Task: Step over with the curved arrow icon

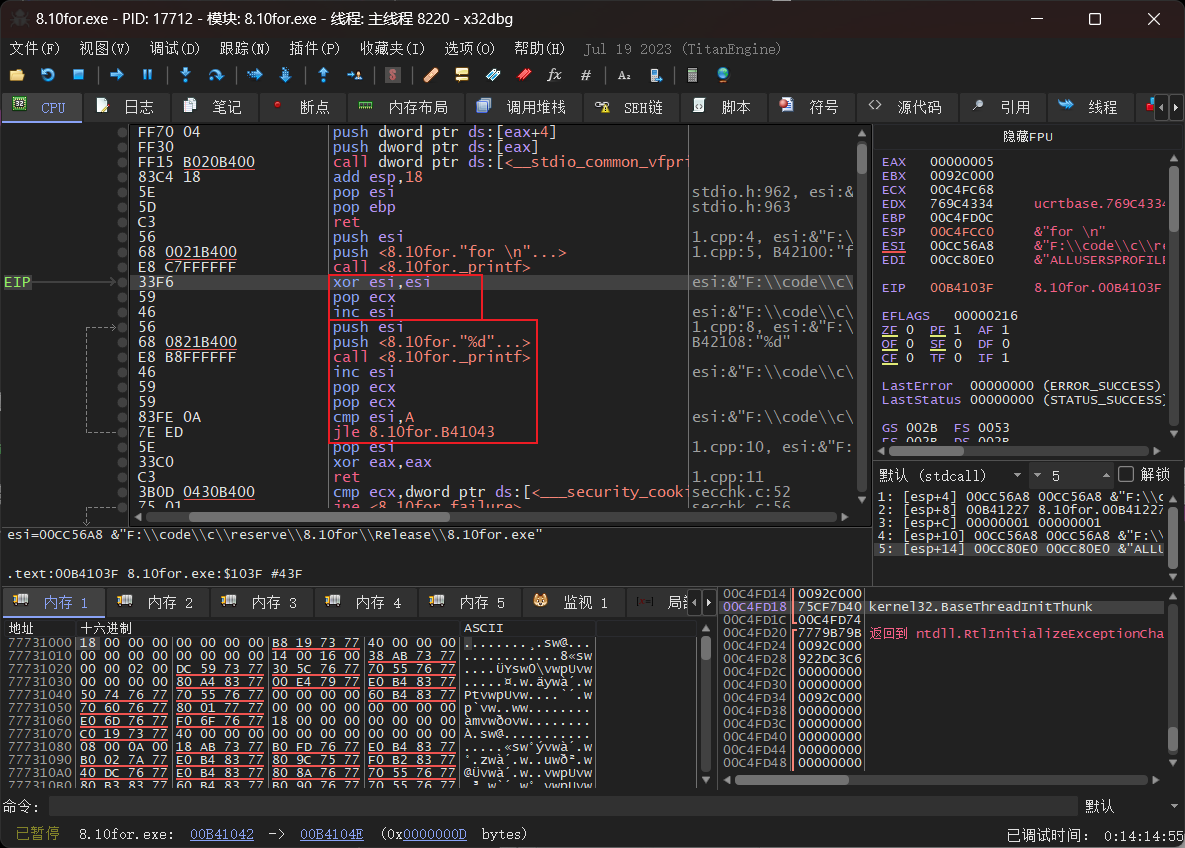Action: pyautogui.click(x=216, y=75)
